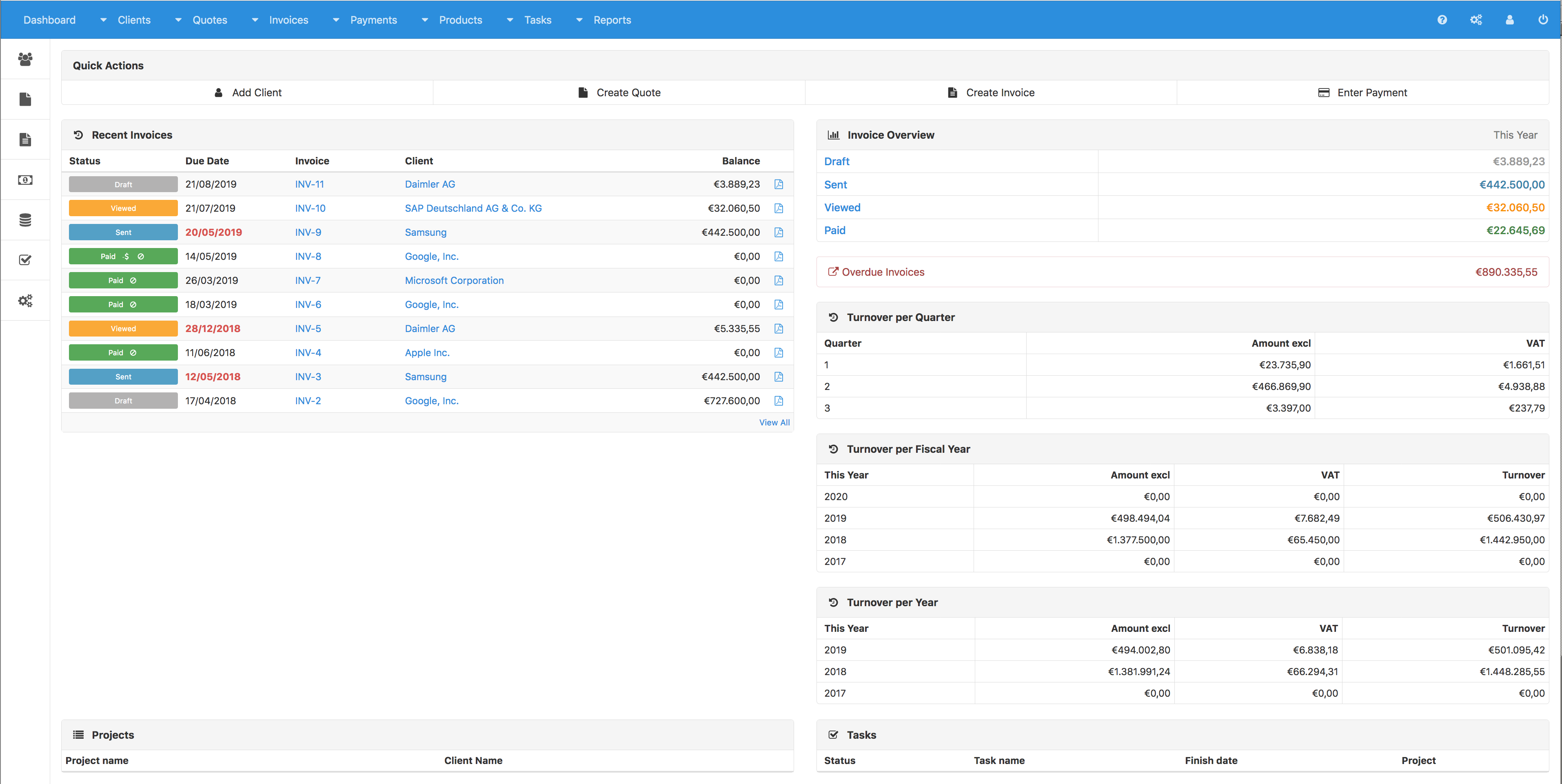Open invoice link INV-2
The image size is (1562, 784).
pyautogui.click(x=308, y=401)
